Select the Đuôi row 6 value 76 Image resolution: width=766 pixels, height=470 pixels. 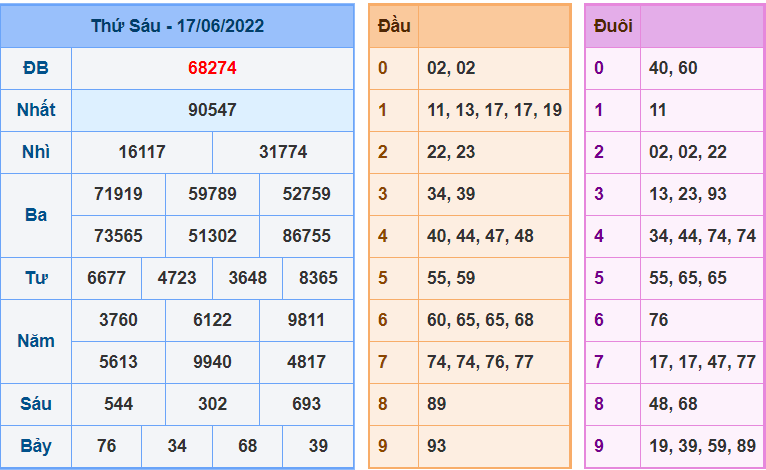659,320
